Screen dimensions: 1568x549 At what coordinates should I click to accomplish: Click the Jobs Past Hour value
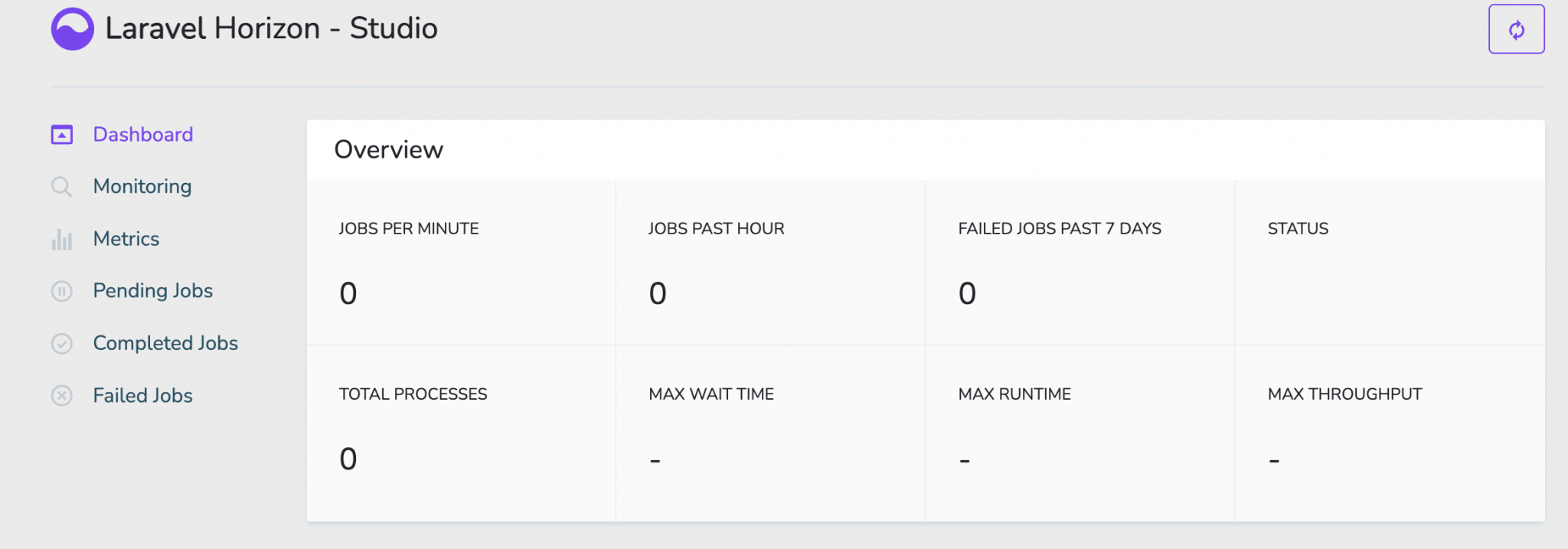658,293
